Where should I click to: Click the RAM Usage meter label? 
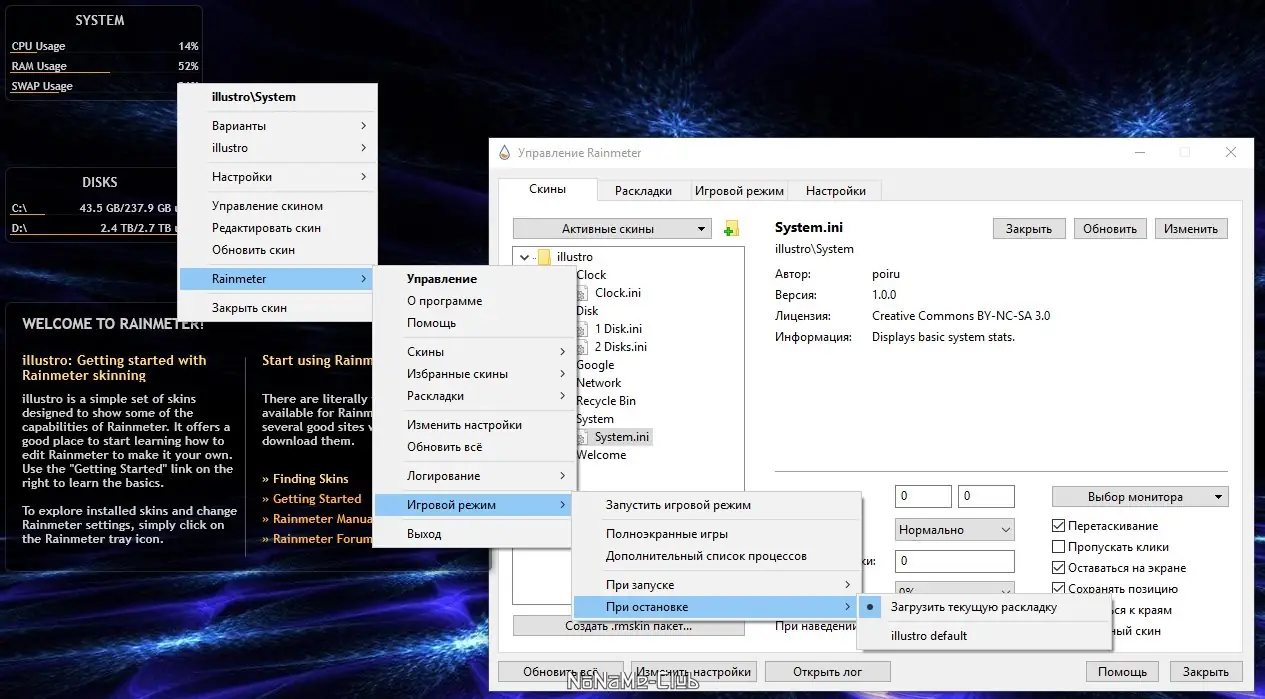pos(39,66)
